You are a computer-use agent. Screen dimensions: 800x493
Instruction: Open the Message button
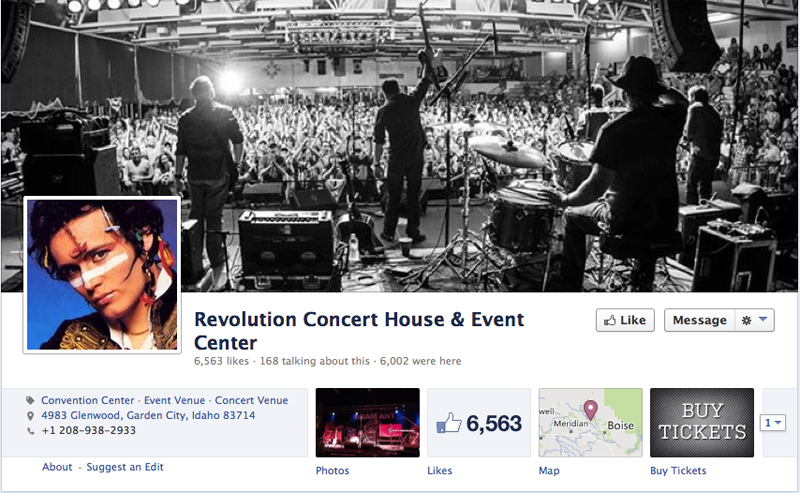(x=699, y=320)
